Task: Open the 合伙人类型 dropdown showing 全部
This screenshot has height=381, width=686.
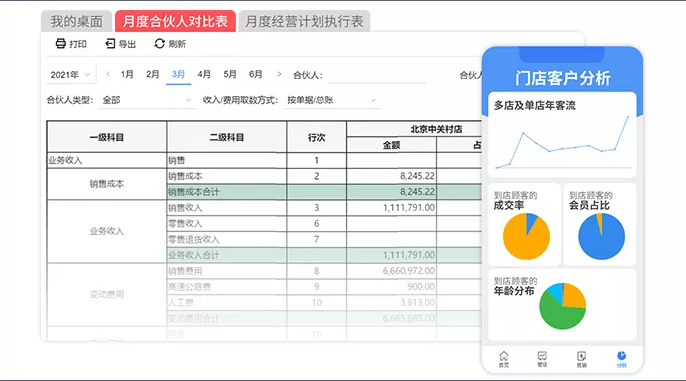Action: coord(147,100)
